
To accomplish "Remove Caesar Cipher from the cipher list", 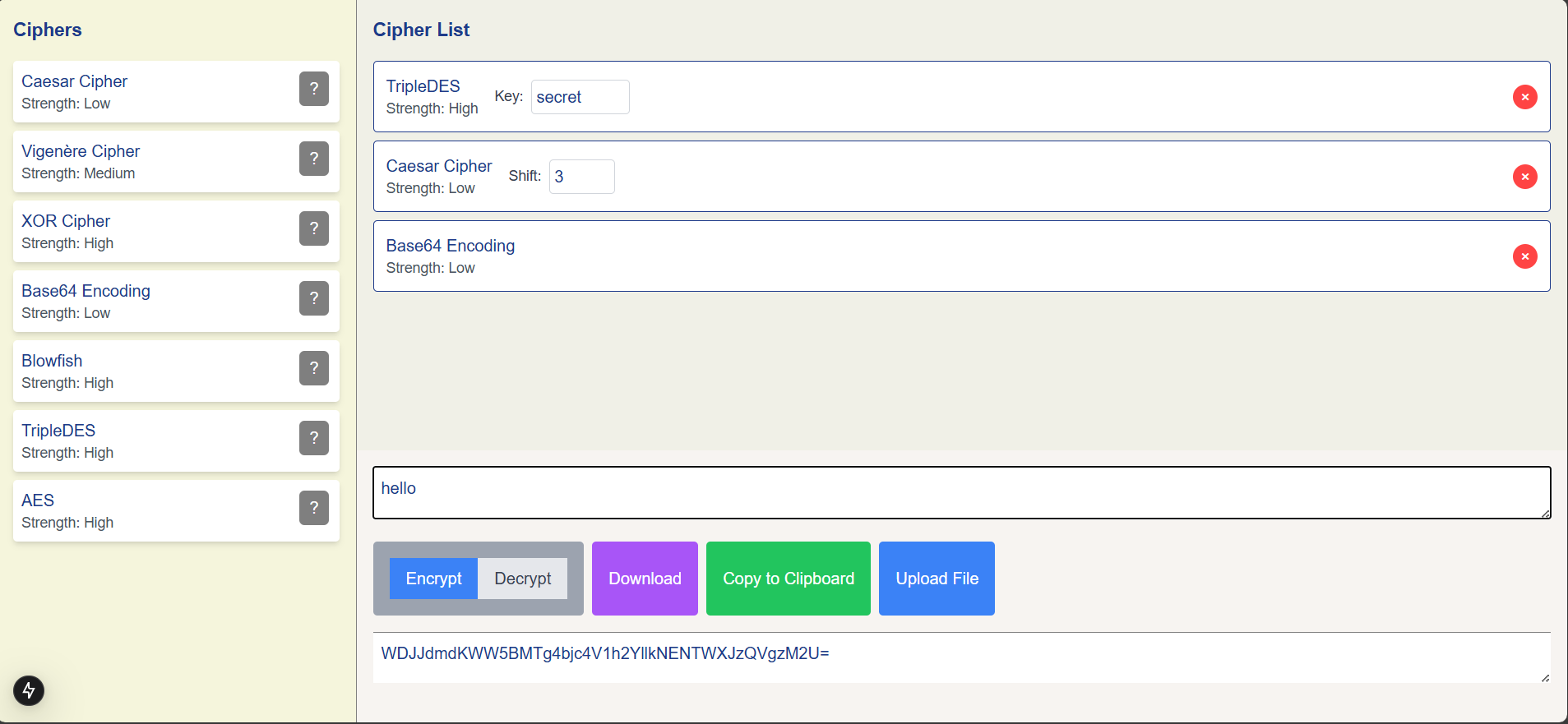I will click(x=1525, y=177).
